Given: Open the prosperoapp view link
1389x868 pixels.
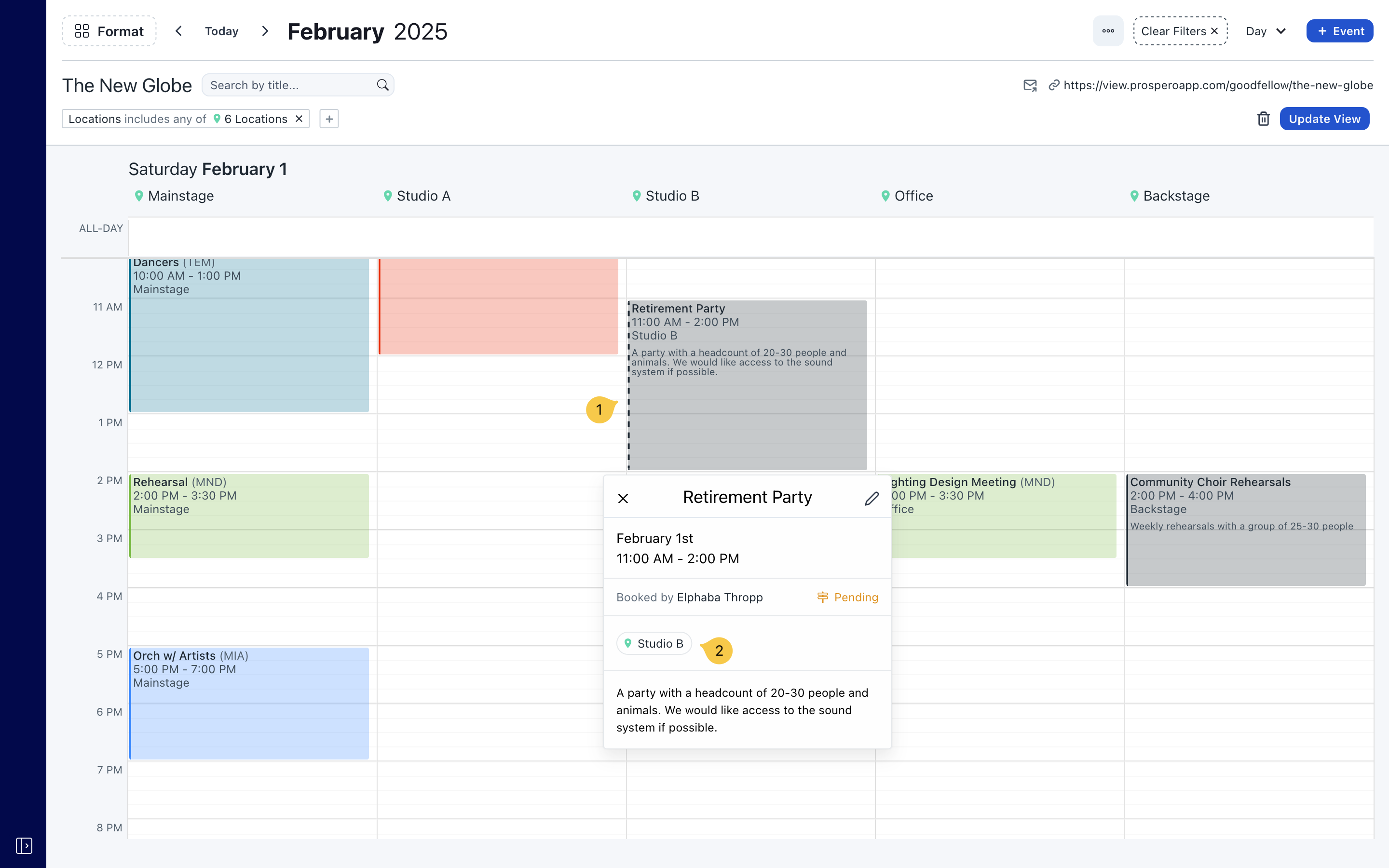Looking at the screenshot, I should coord(1217,85).
